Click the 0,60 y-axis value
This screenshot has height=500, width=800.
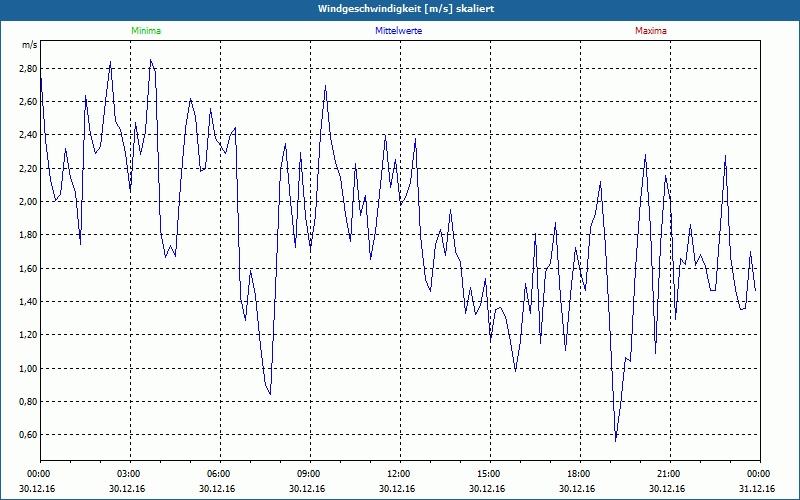coord(29,435)
